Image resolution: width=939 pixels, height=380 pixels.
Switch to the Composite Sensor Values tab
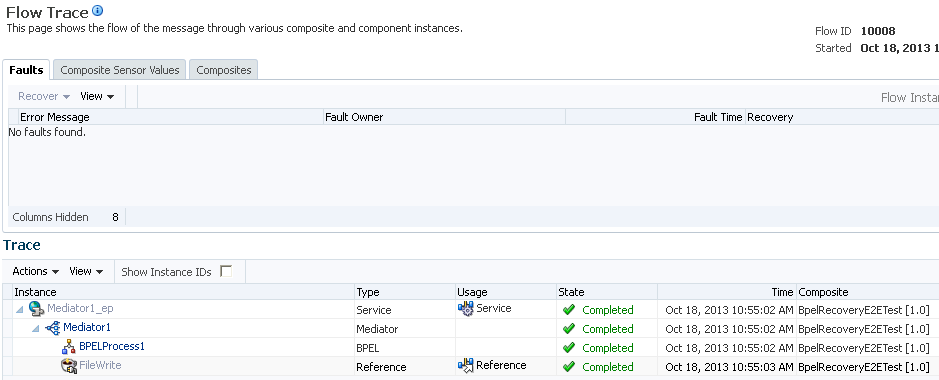(120, 70)
